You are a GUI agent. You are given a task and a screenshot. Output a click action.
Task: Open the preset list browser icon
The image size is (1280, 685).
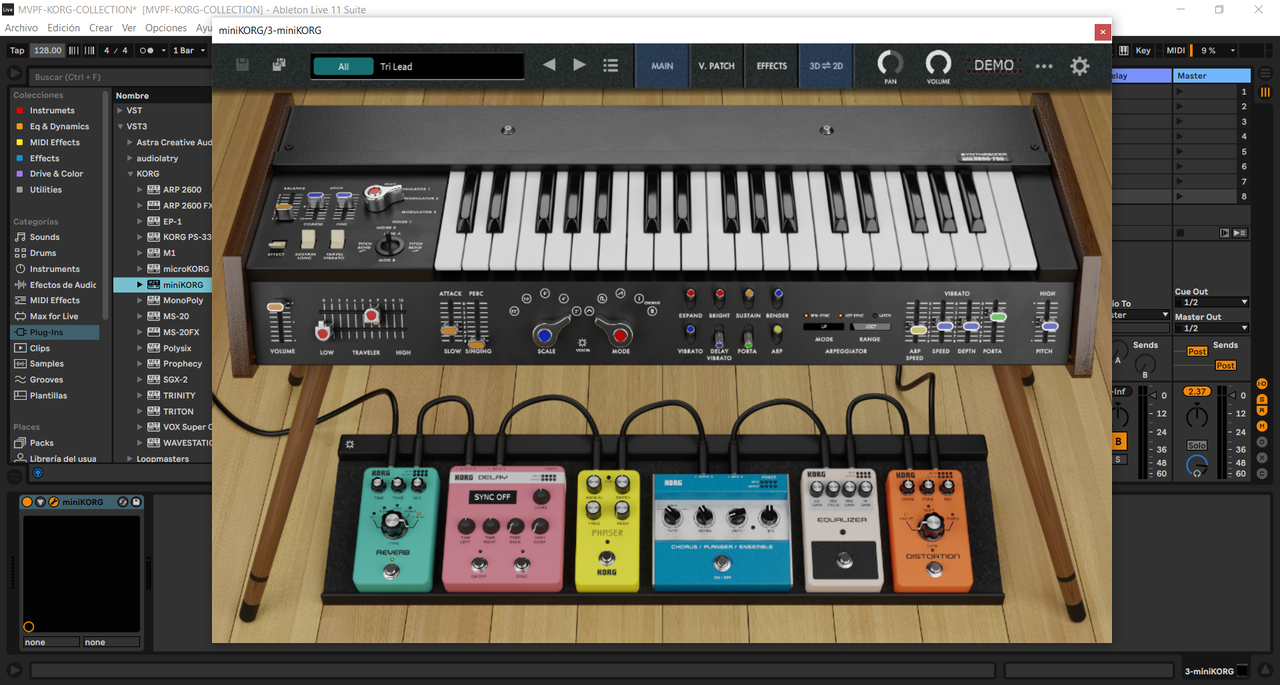point(611,65)
